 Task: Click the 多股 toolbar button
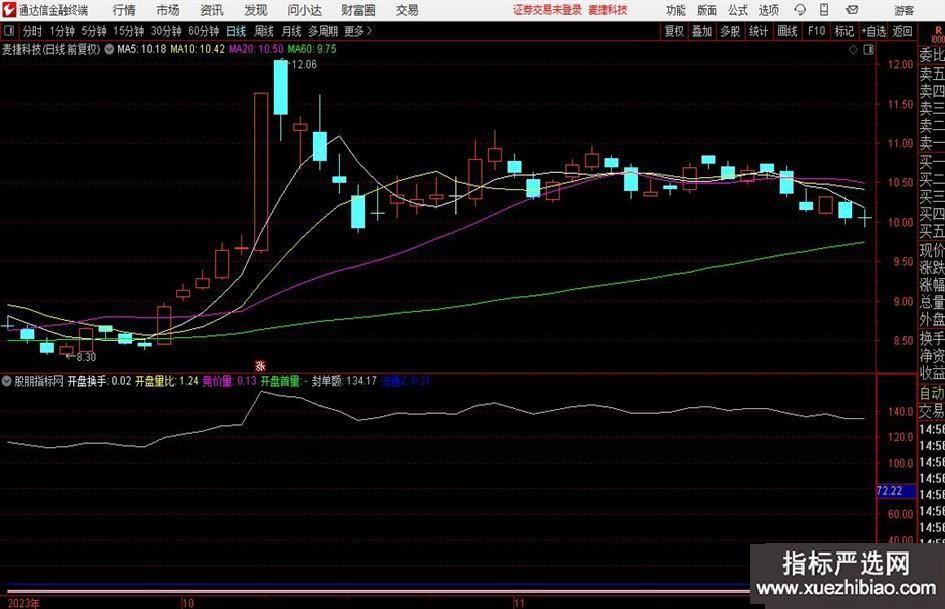pos(730,31)
